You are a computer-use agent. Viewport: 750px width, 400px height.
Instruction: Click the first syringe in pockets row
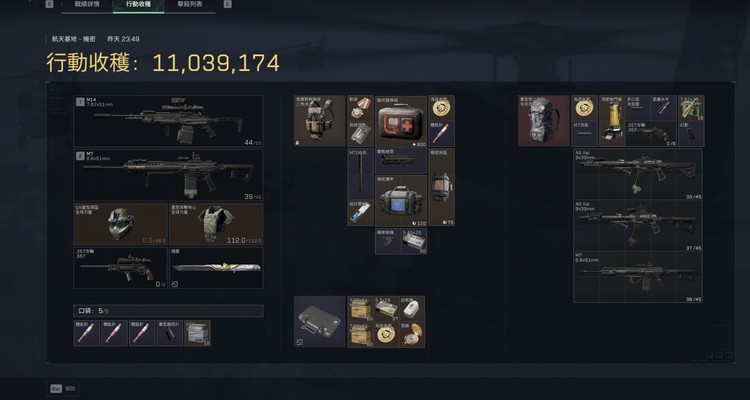[x=87, y=333]
